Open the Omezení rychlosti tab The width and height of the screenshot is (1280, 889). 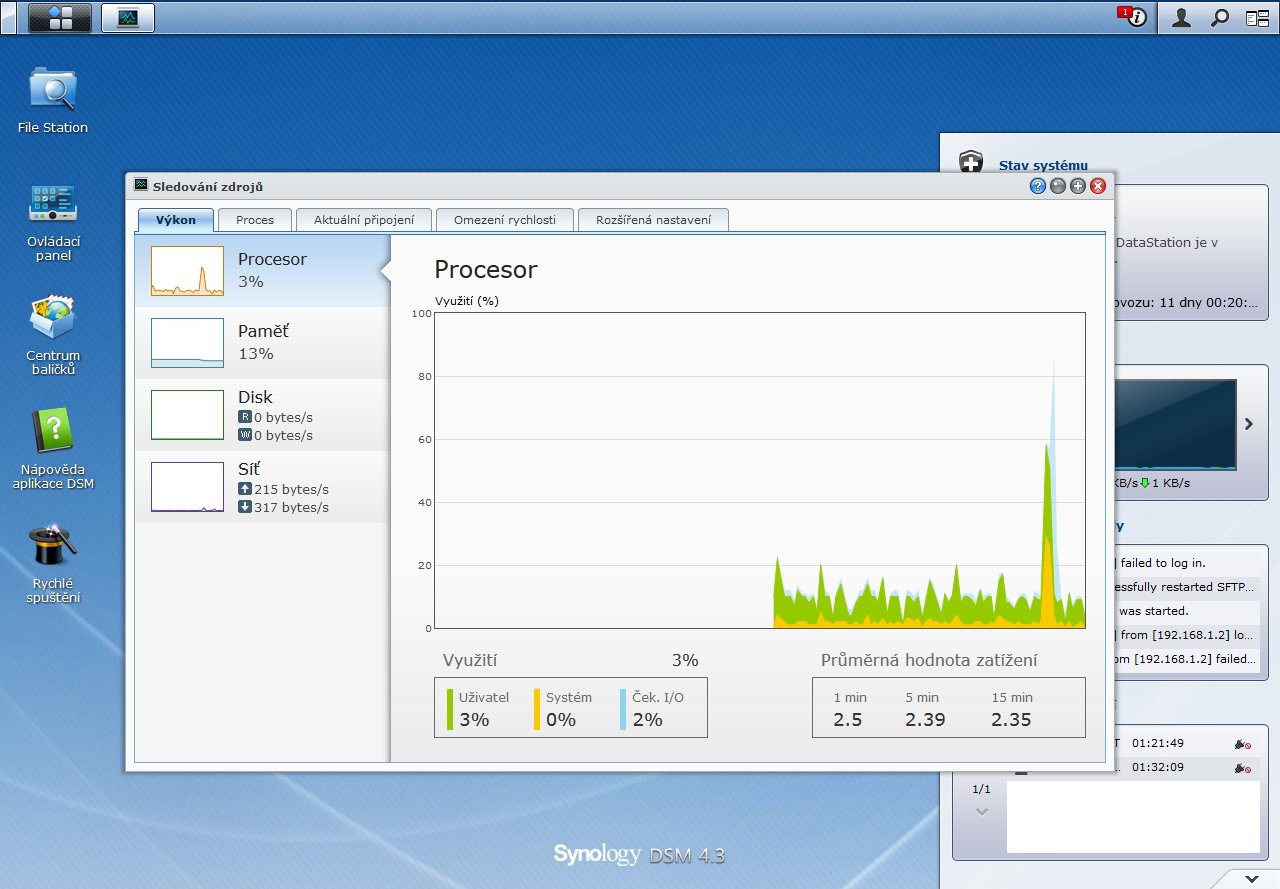[505, 220]
